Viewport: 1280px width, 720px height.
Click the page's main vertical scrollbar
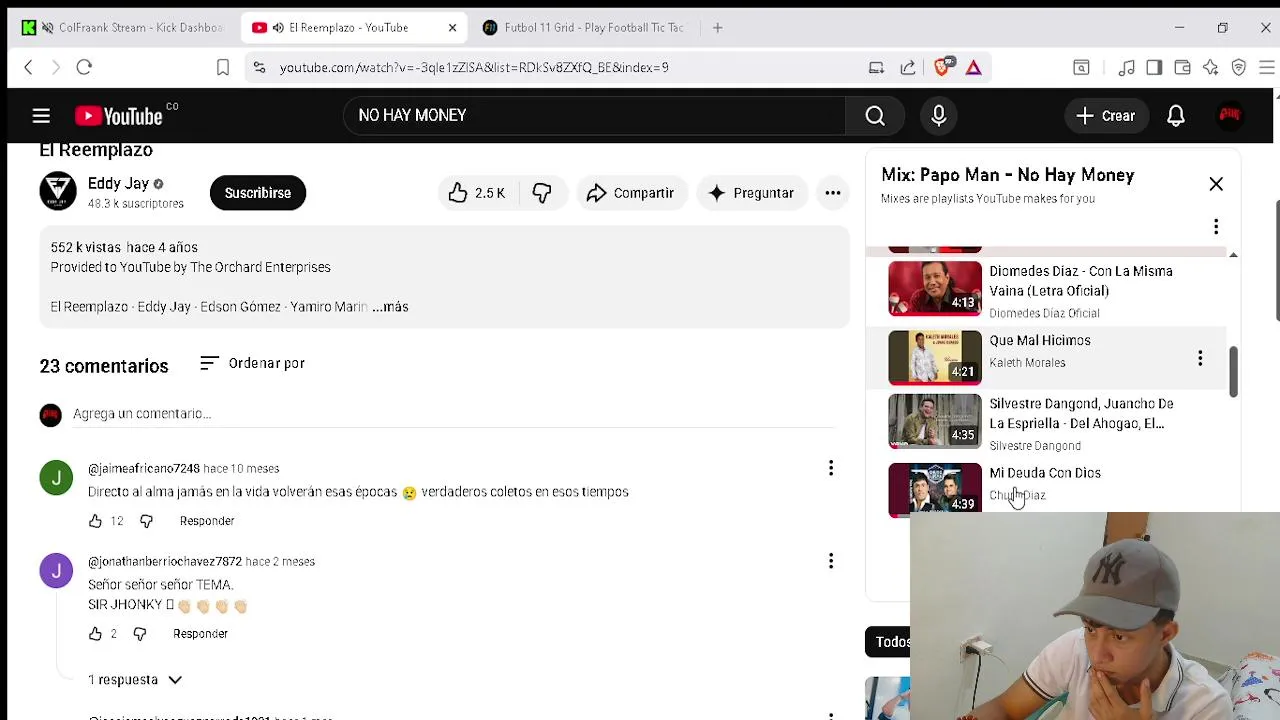(x=1276, y=260)
